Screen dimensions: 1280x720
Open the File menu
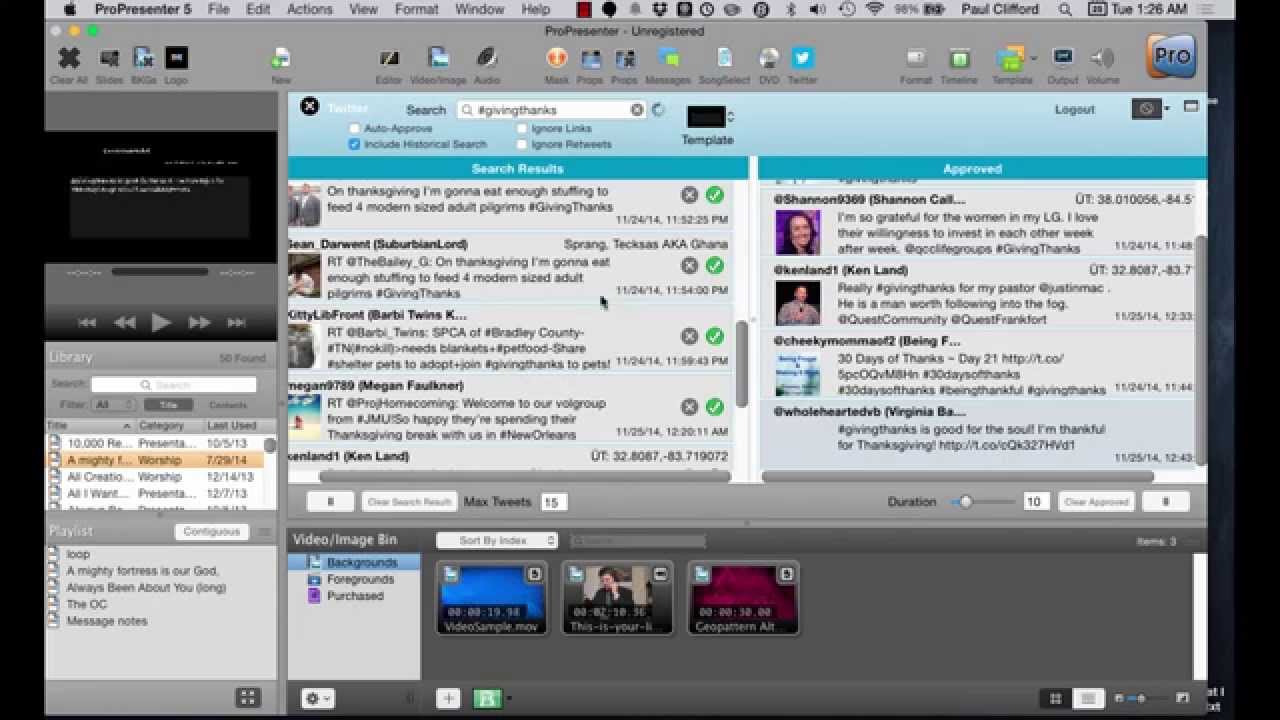pos(218,9)
